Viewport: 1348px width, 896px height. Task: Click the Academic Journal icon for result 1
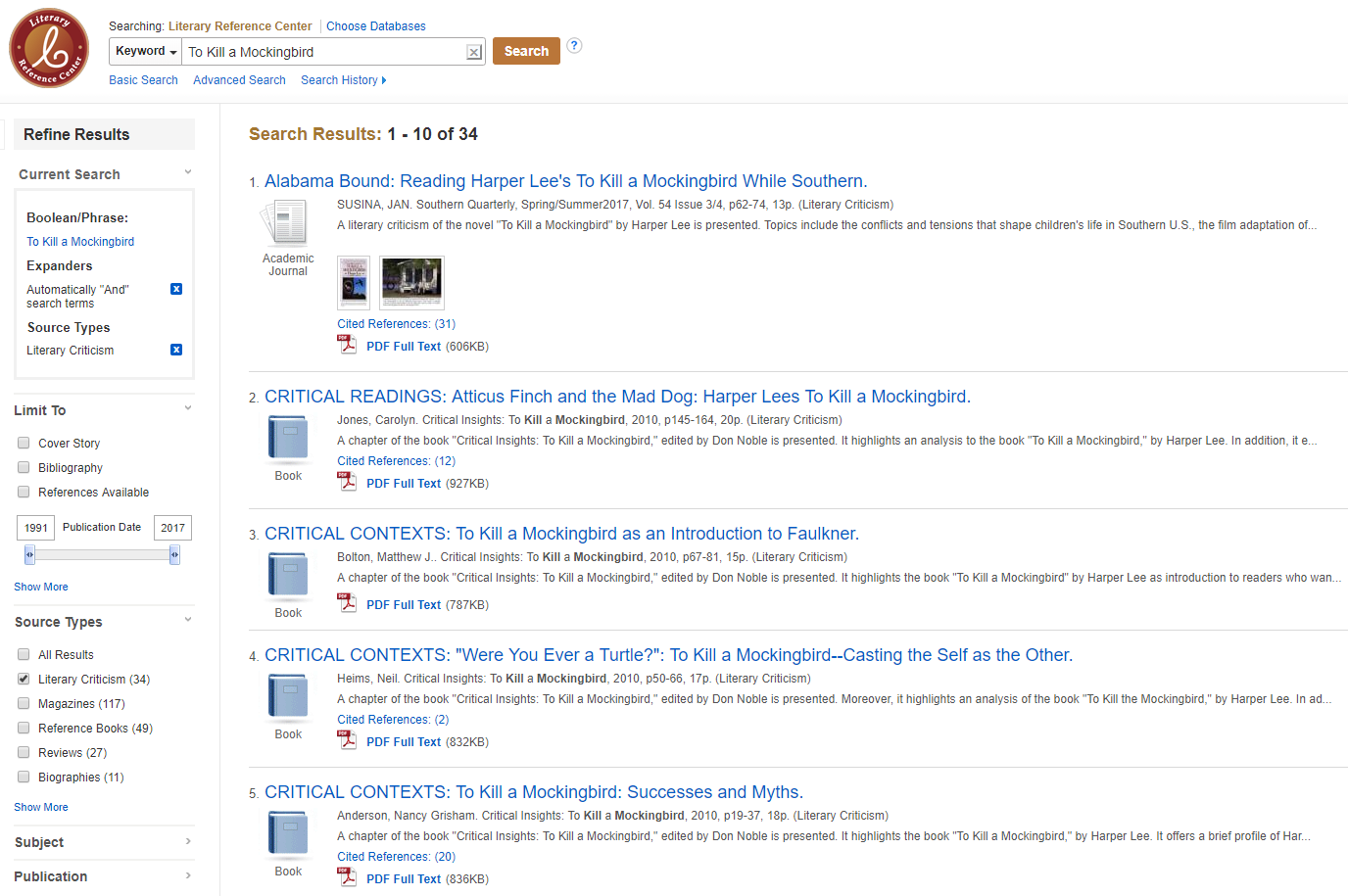pyautogui.click(x=288, y=222)
